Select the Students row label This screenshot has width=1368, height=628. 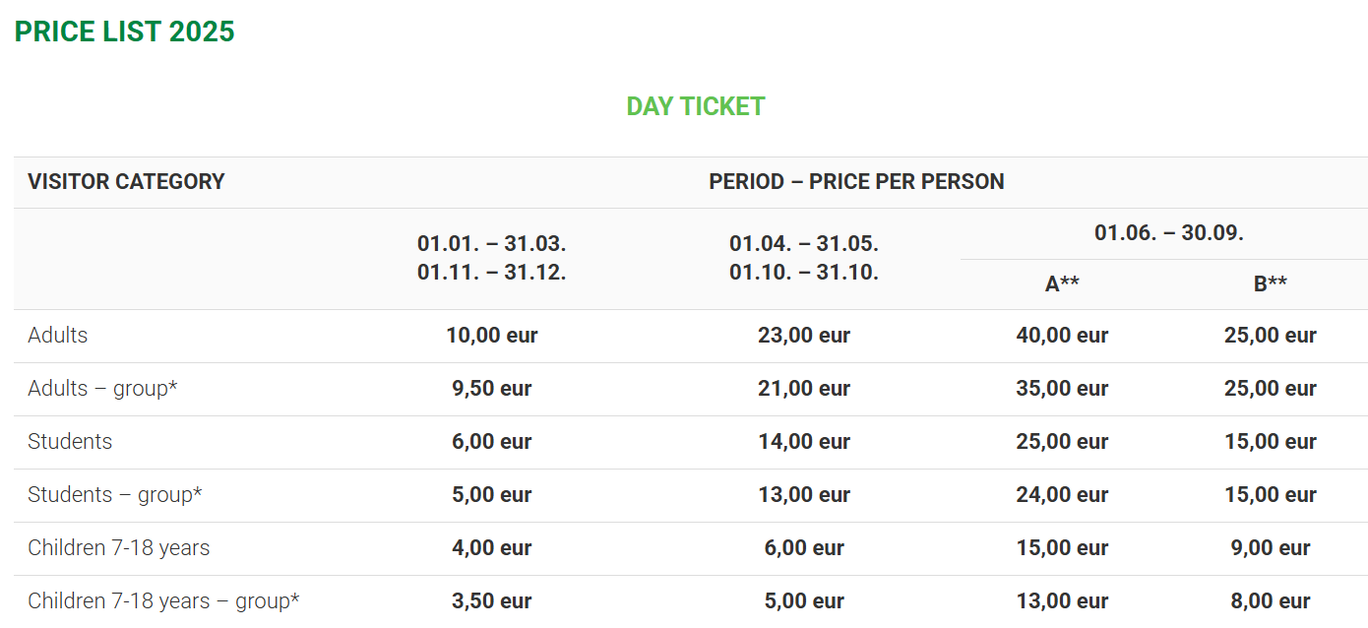70,441
